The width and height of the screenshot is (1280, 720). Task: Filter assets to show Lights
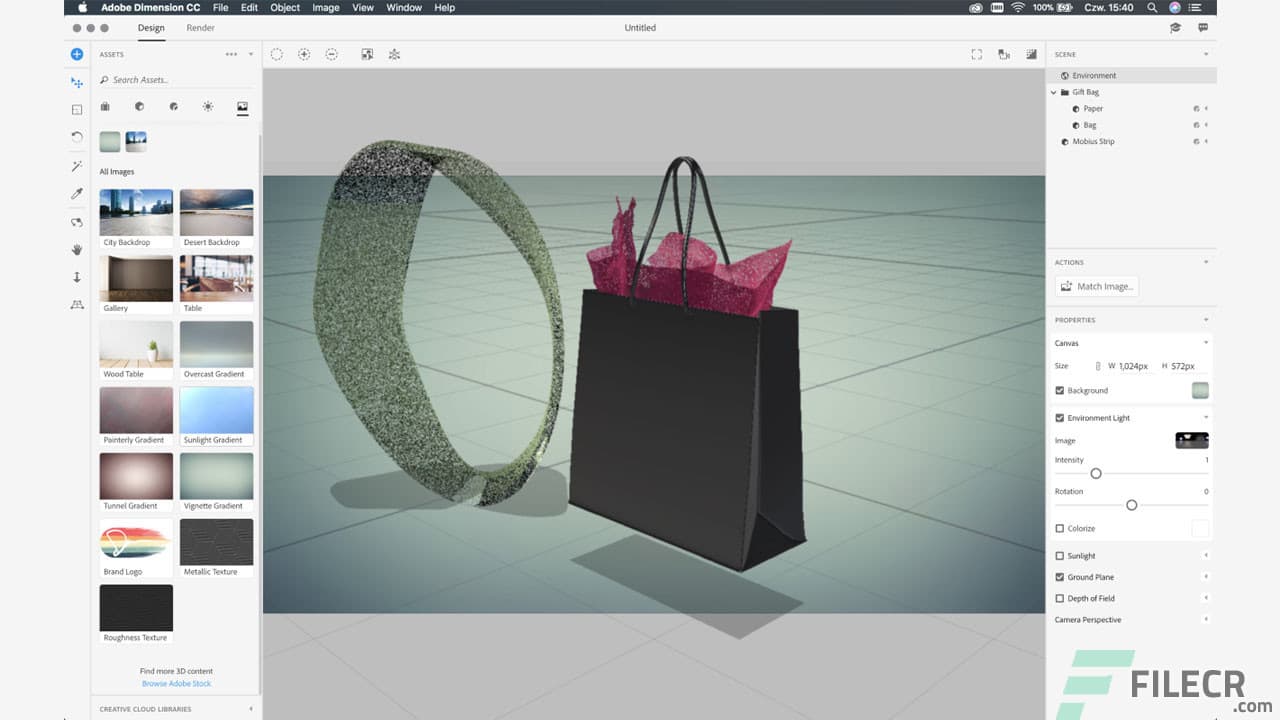click(x=208, y=106)
